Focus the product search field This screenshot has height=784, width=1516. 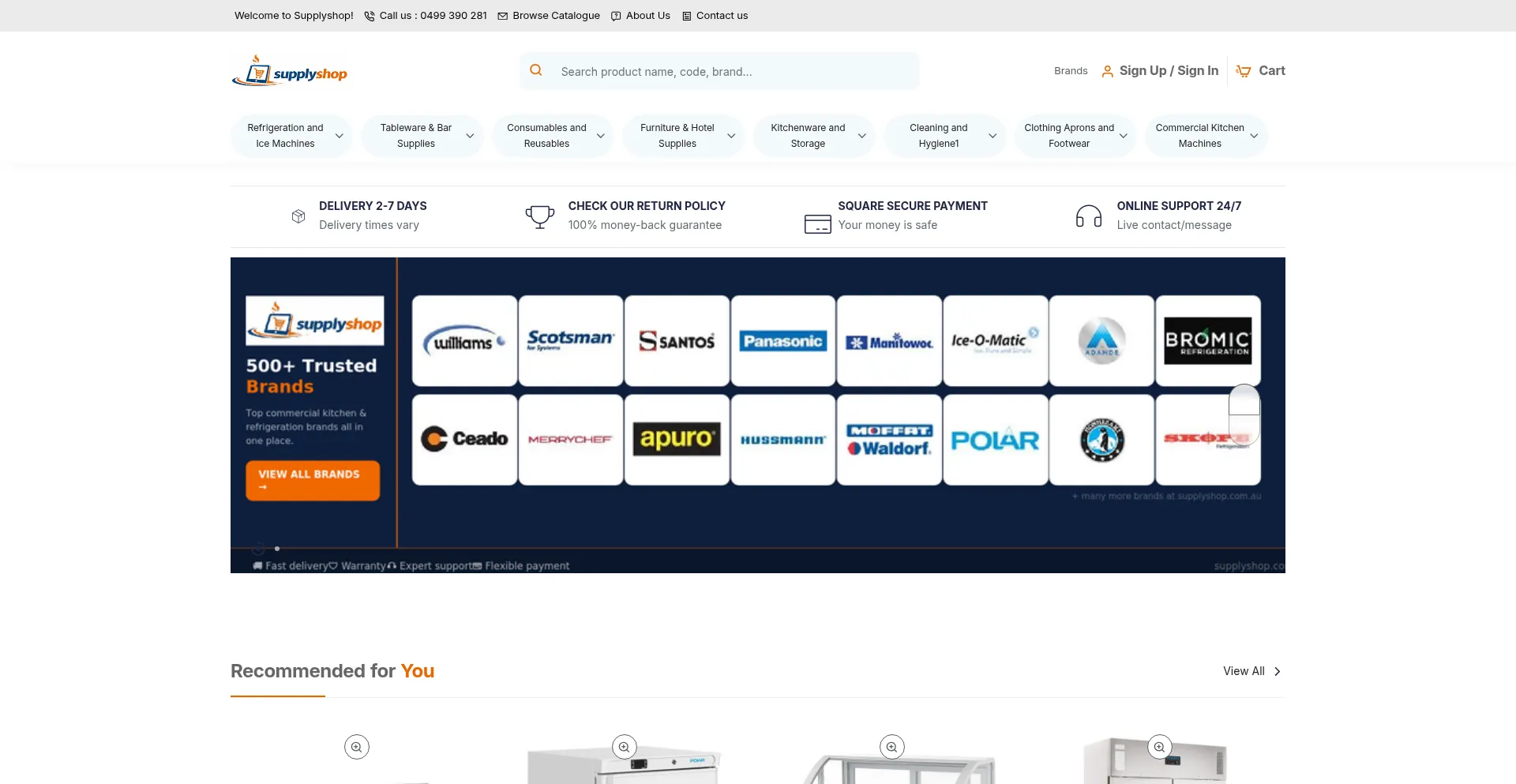pyautogui.click(x=719, y=71)
